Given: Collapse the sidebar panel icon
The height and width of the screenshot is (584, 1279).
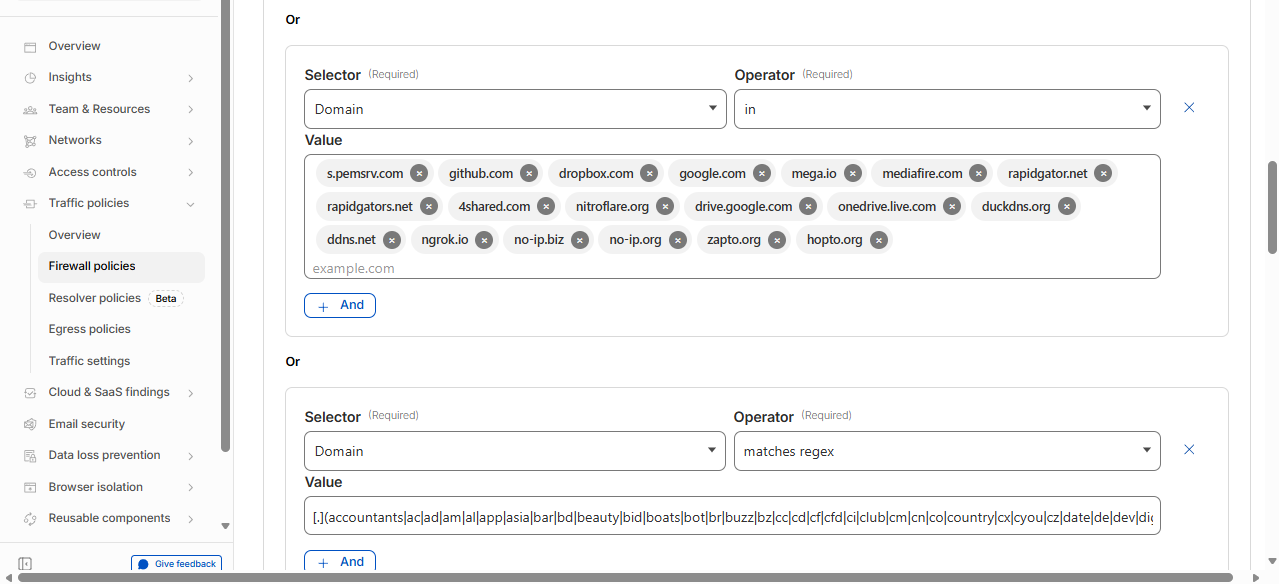Looking at the screenshot, I should pos(26,564).
